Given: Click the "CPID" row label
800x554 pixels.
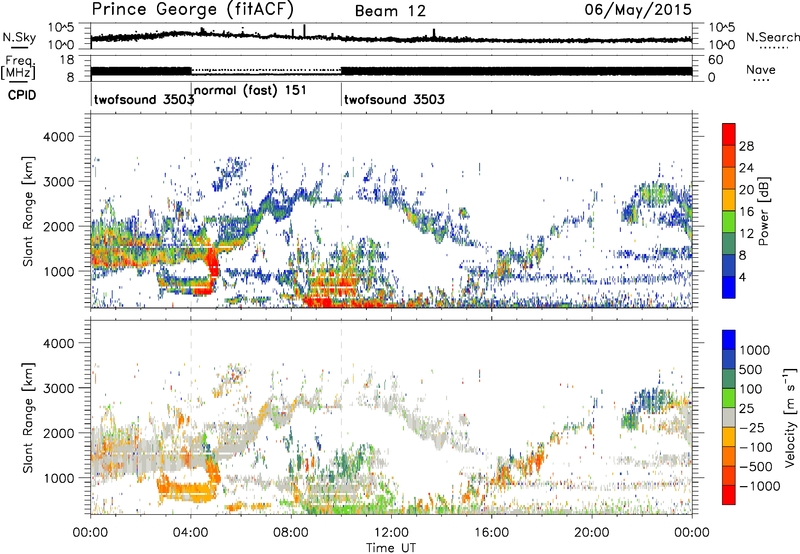Looking at the screenshot, I should point(22,95).
